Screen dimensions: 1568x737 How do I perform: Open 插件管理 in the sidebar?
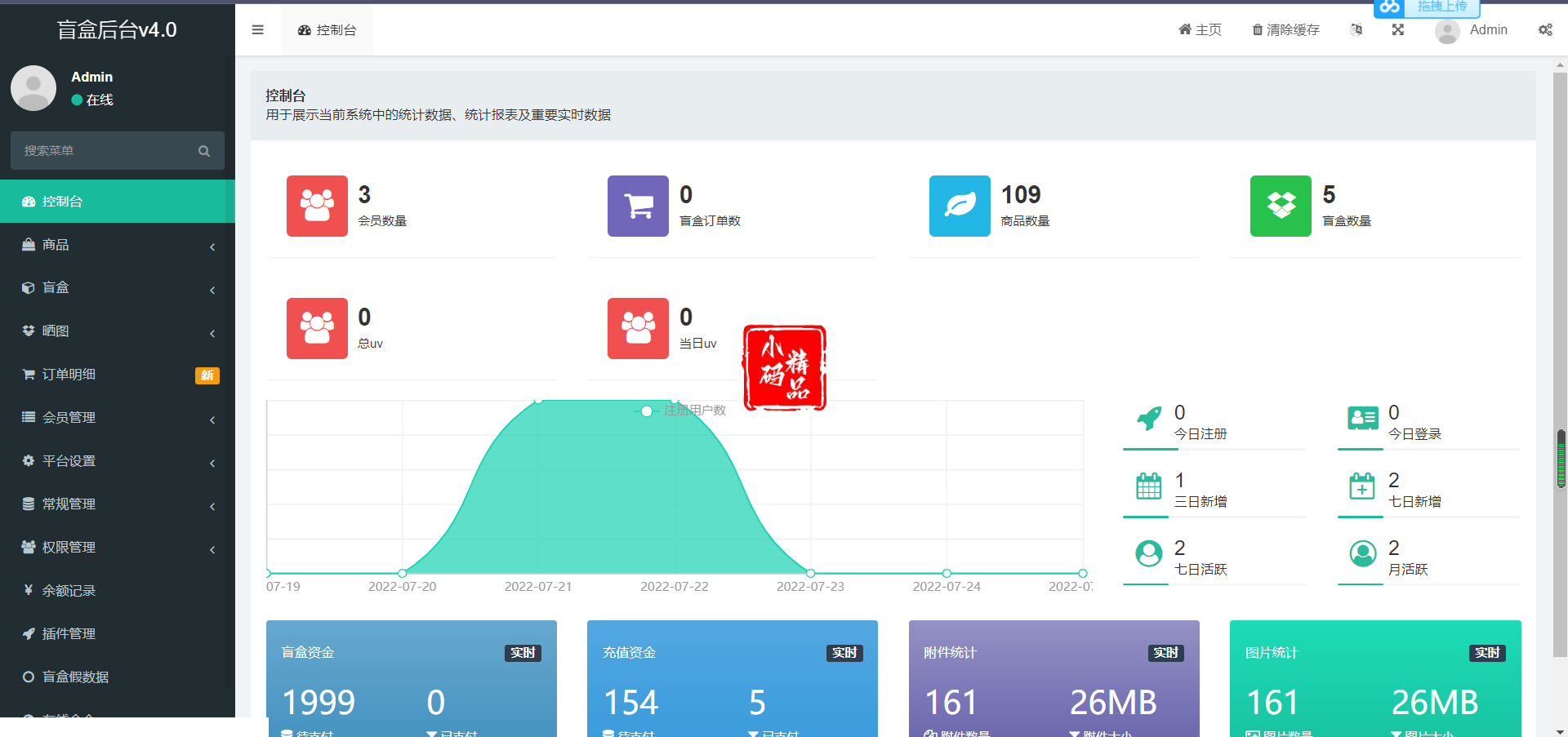tap(118, 634)
